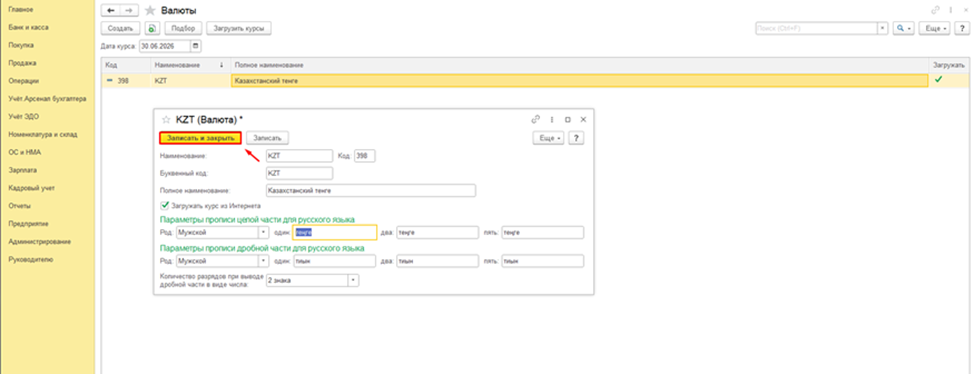
Task: Open main window three-dot menu at top right
Action: pyautogui.click(x=951, y=11)
